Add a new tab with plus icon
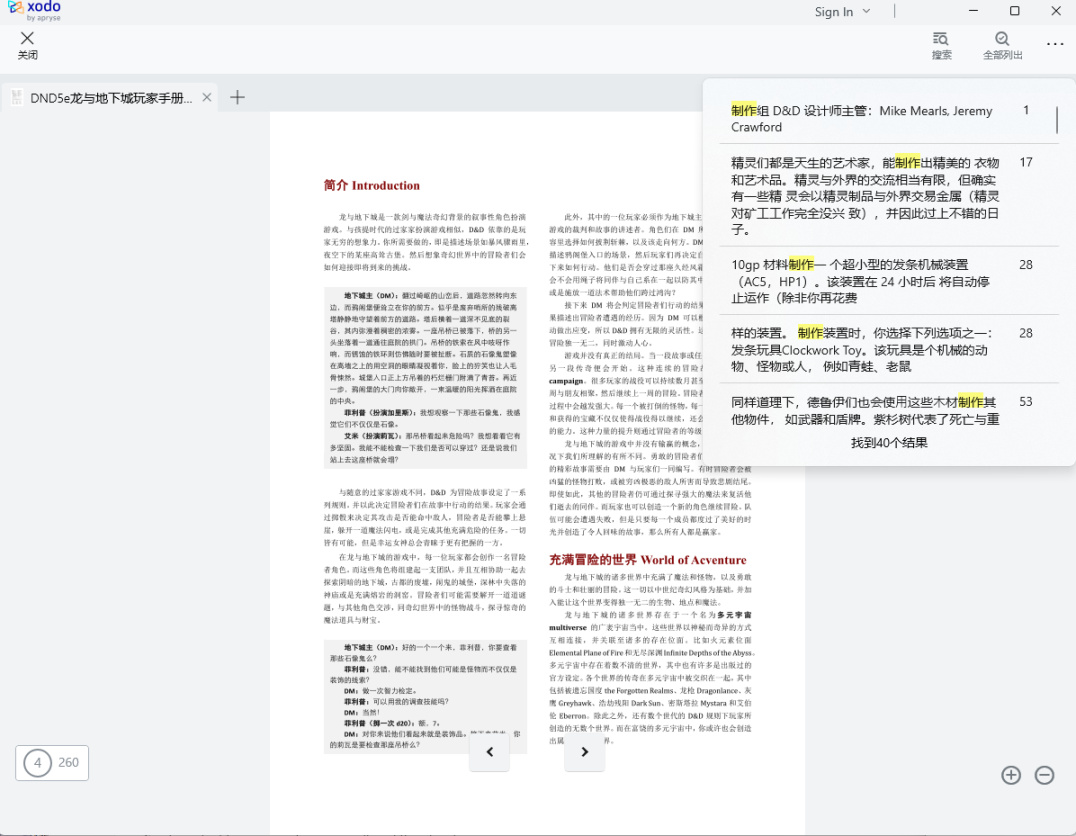1076x836 pixels. pos(237,97)
